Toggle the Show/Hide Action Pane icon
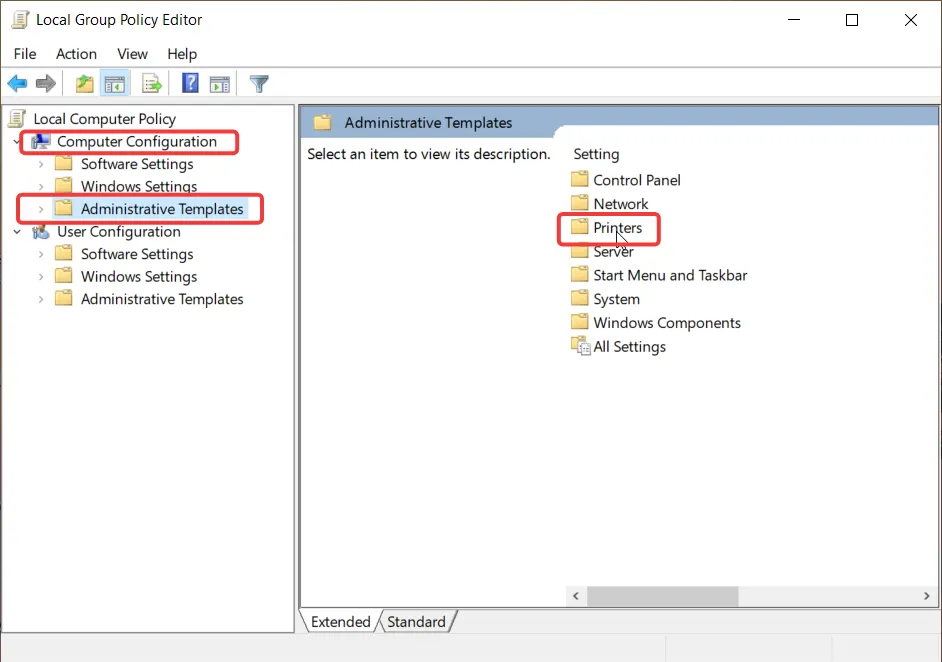 (x=219, y=84)
